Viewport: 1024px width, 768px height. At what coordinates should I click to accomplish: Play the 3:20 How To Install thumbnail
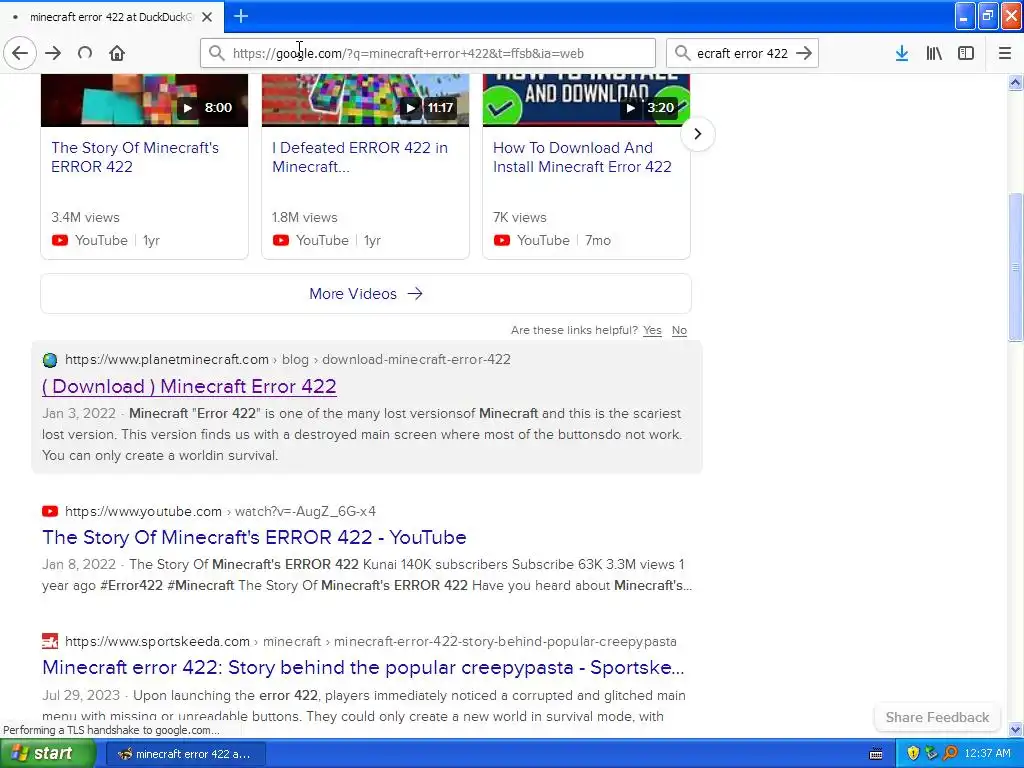point(586,100)
